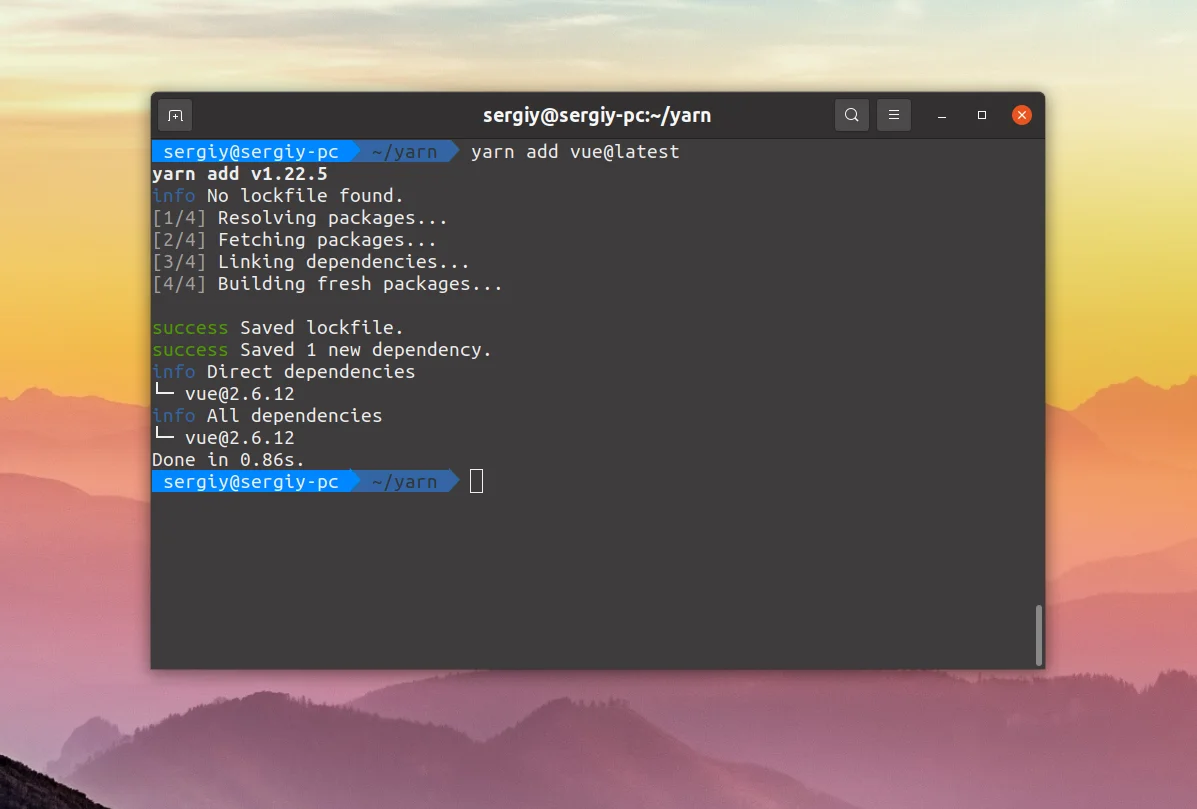Screen dimensions: 1197x809
Task: Click the Resolving packages line
Action: pyautogui.click(x=300, y=218)
